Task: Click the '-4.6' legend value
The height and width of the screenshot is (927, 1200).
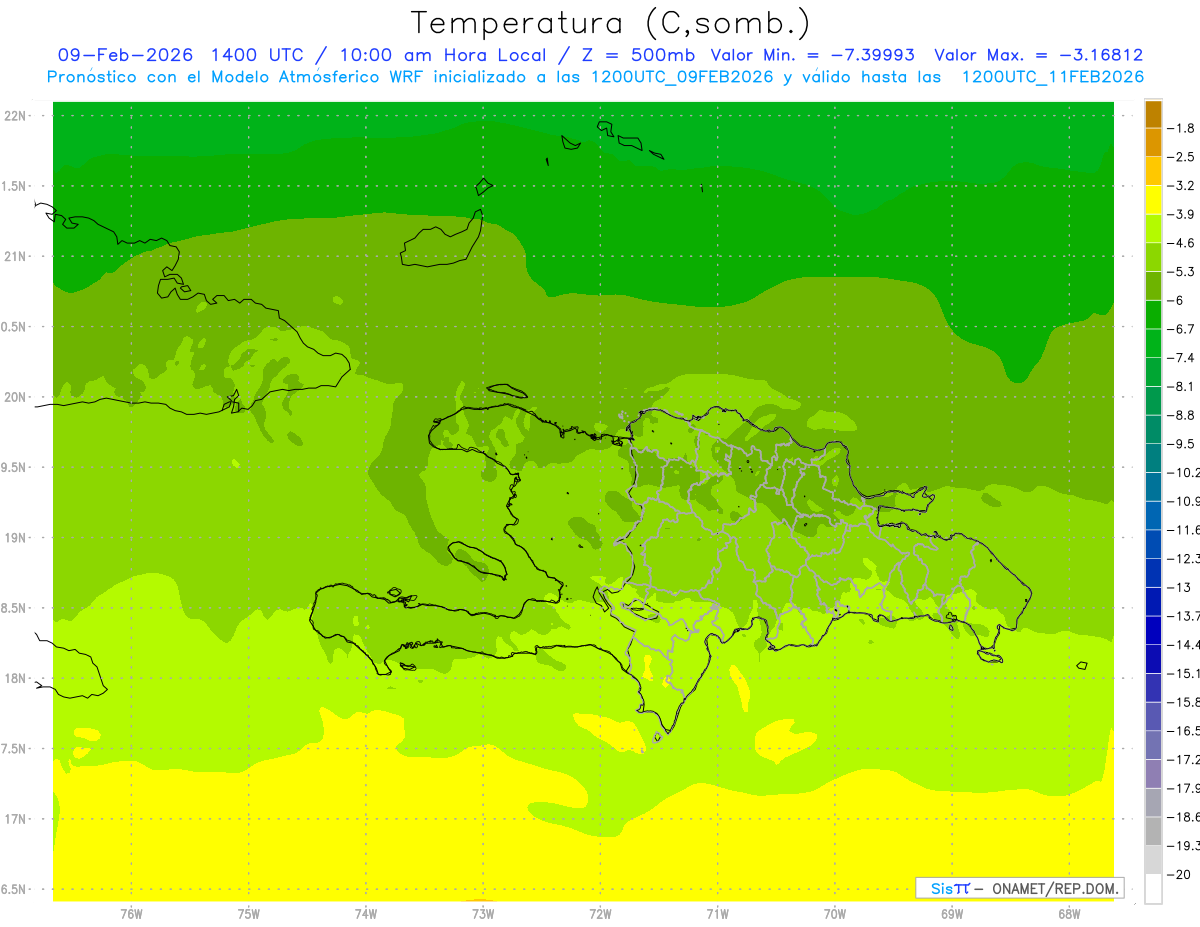Action: [1181, 243]
